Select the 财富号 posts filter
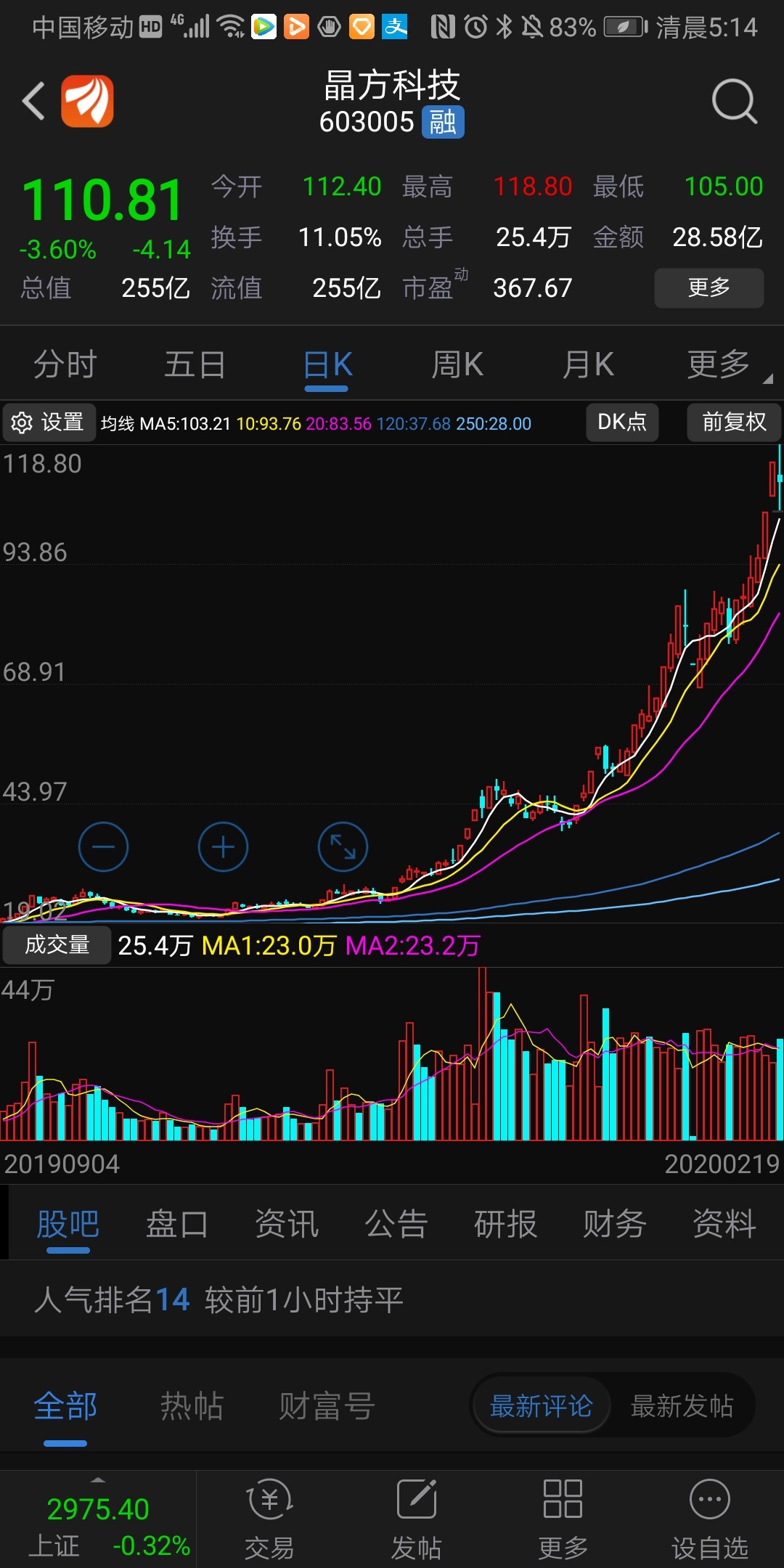Screen dimensions: 784x1568 pyautogui.click(x=327, y=1406)
